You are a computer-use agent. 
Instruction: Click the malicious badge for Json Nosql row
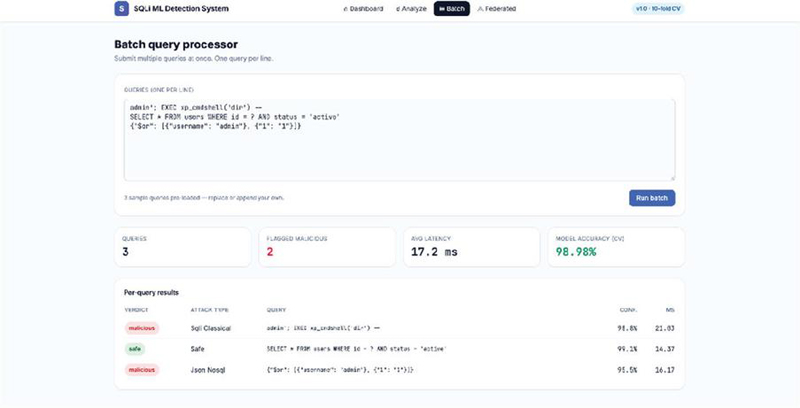142,370
